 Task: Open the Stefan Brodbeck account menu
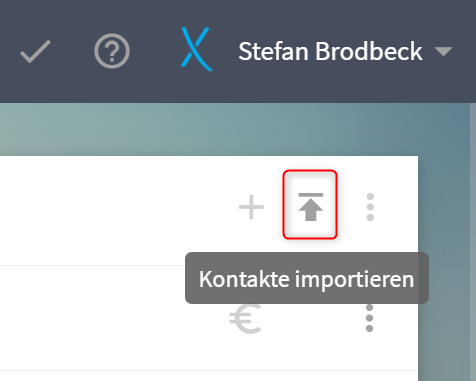pos(330,52)
